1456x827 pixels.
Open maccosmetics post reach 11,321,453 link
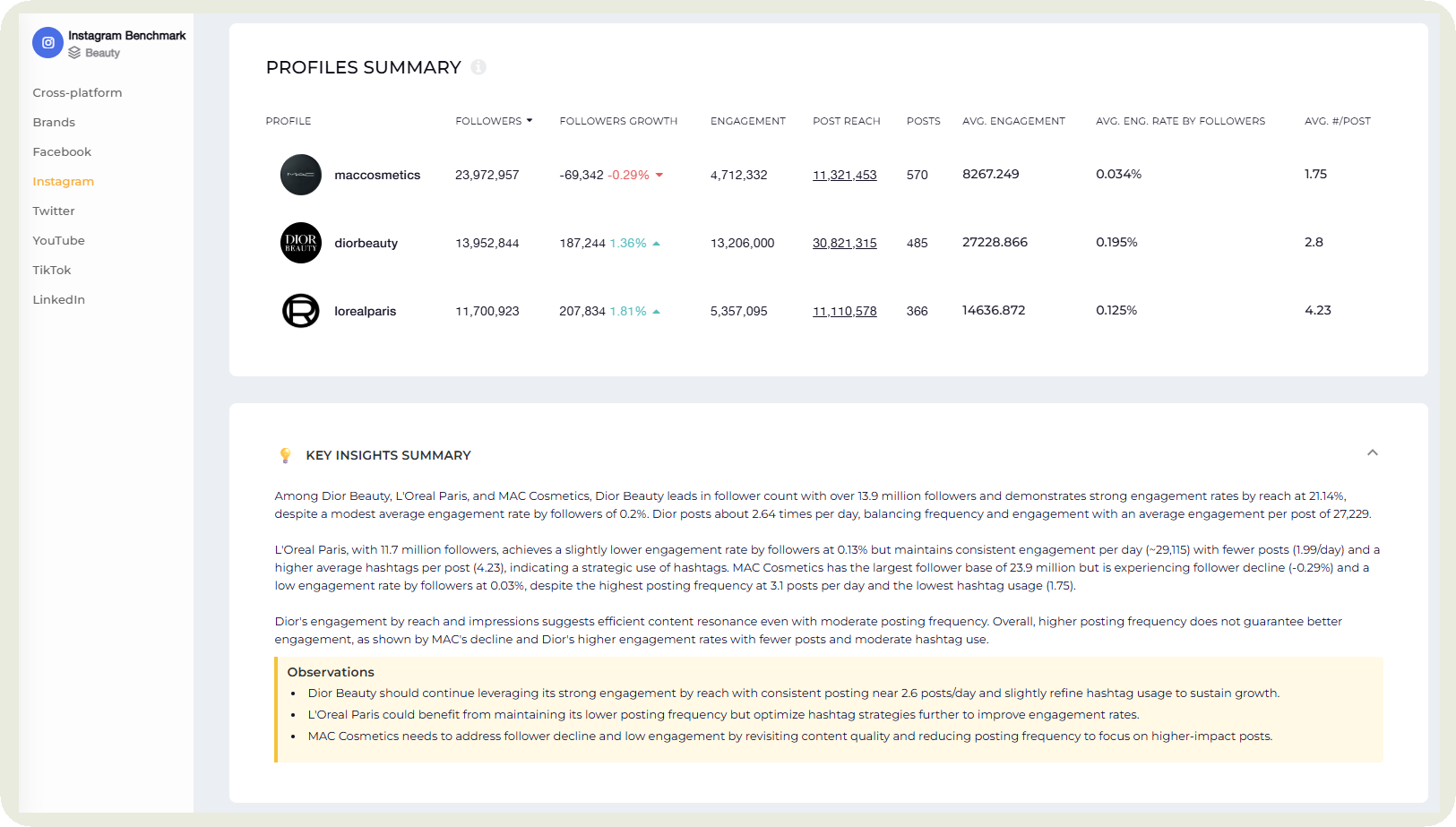click(844, 175)
